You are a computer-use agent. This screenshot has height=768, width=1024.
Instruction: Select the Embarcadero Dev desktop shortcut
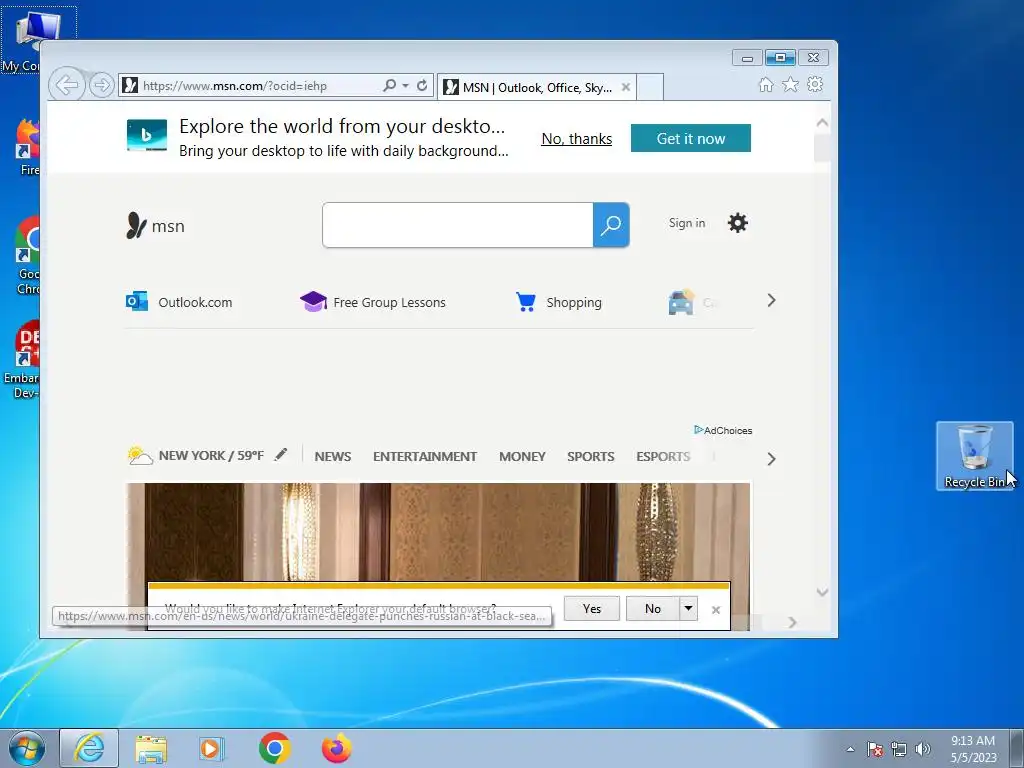(x=21, y=359)
